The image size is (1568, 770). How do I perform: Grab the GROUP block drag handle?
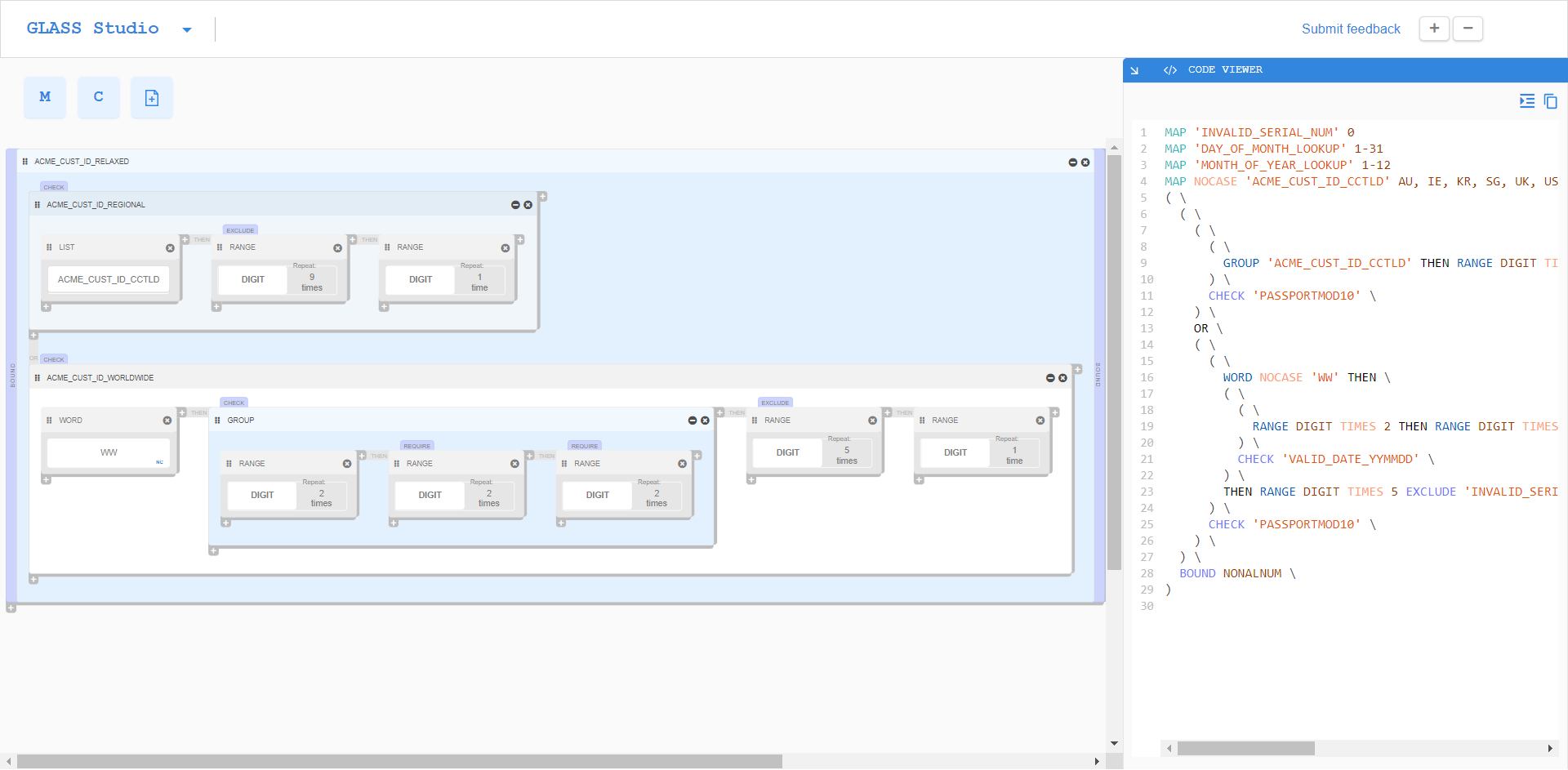click(217, 421)
